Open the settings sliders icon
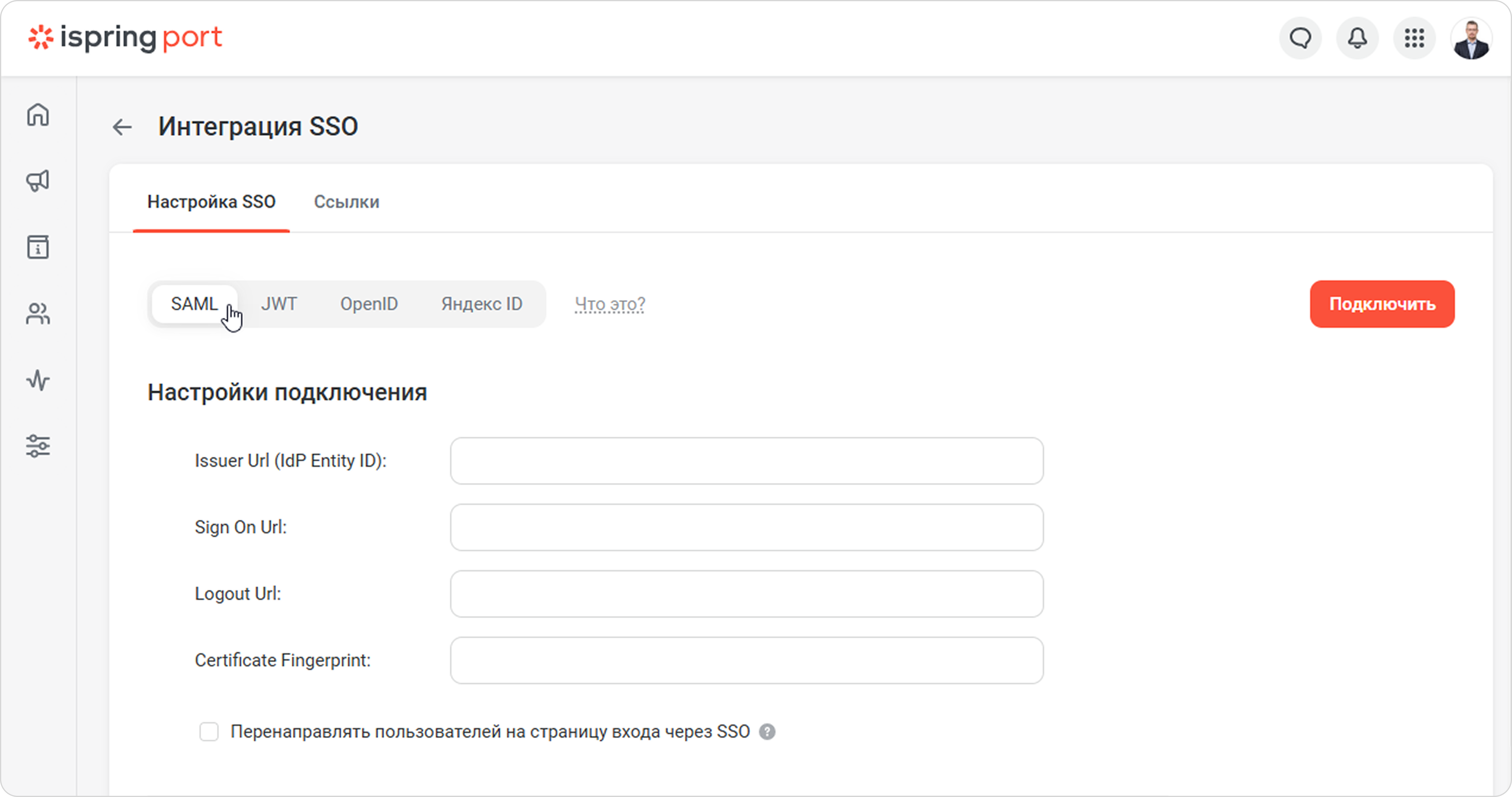 pyautogui.click(x=38, y=446)
